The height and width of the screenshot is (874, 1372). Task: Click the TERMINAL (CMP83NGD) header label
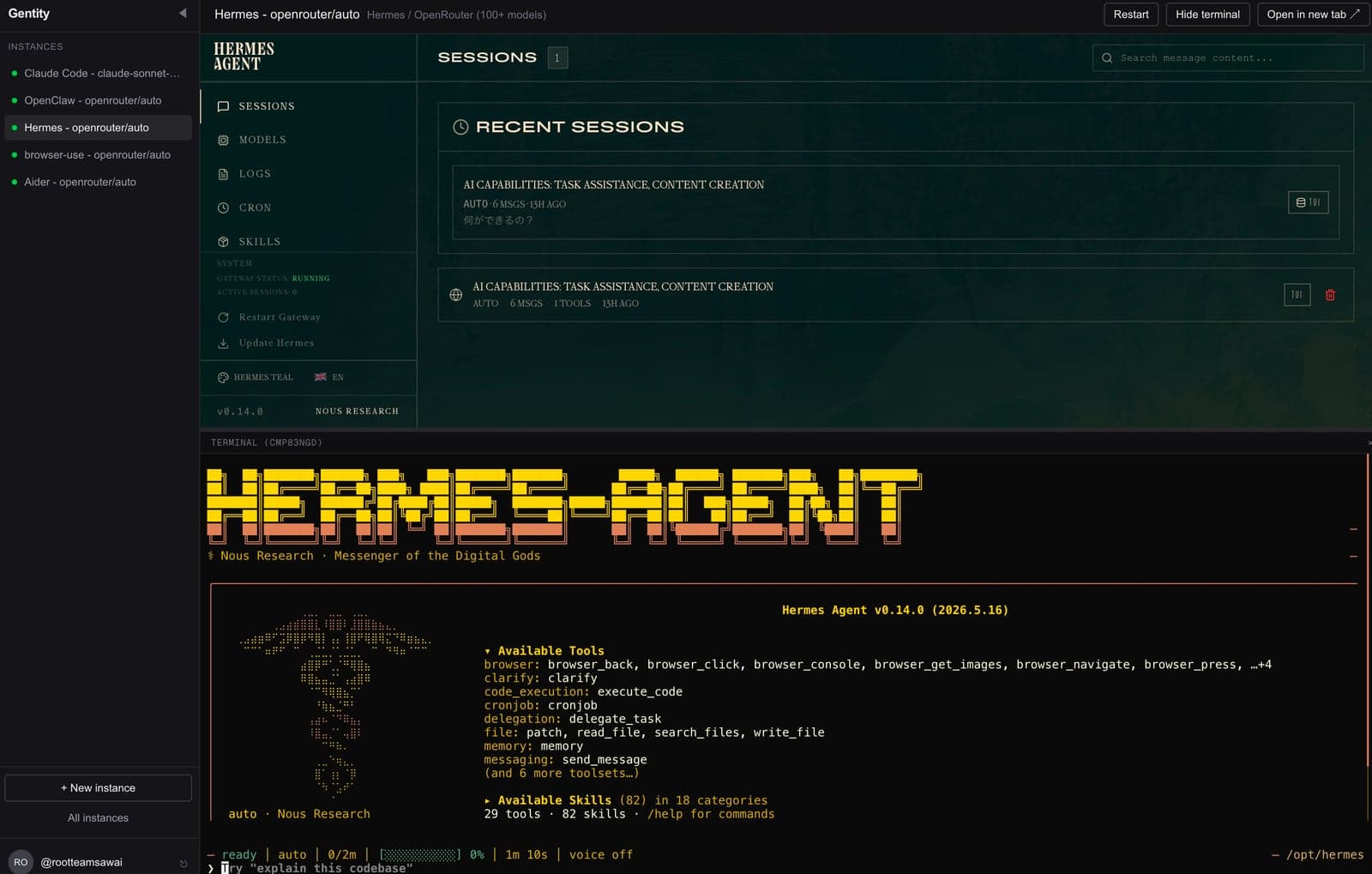[x=267, y=443]
